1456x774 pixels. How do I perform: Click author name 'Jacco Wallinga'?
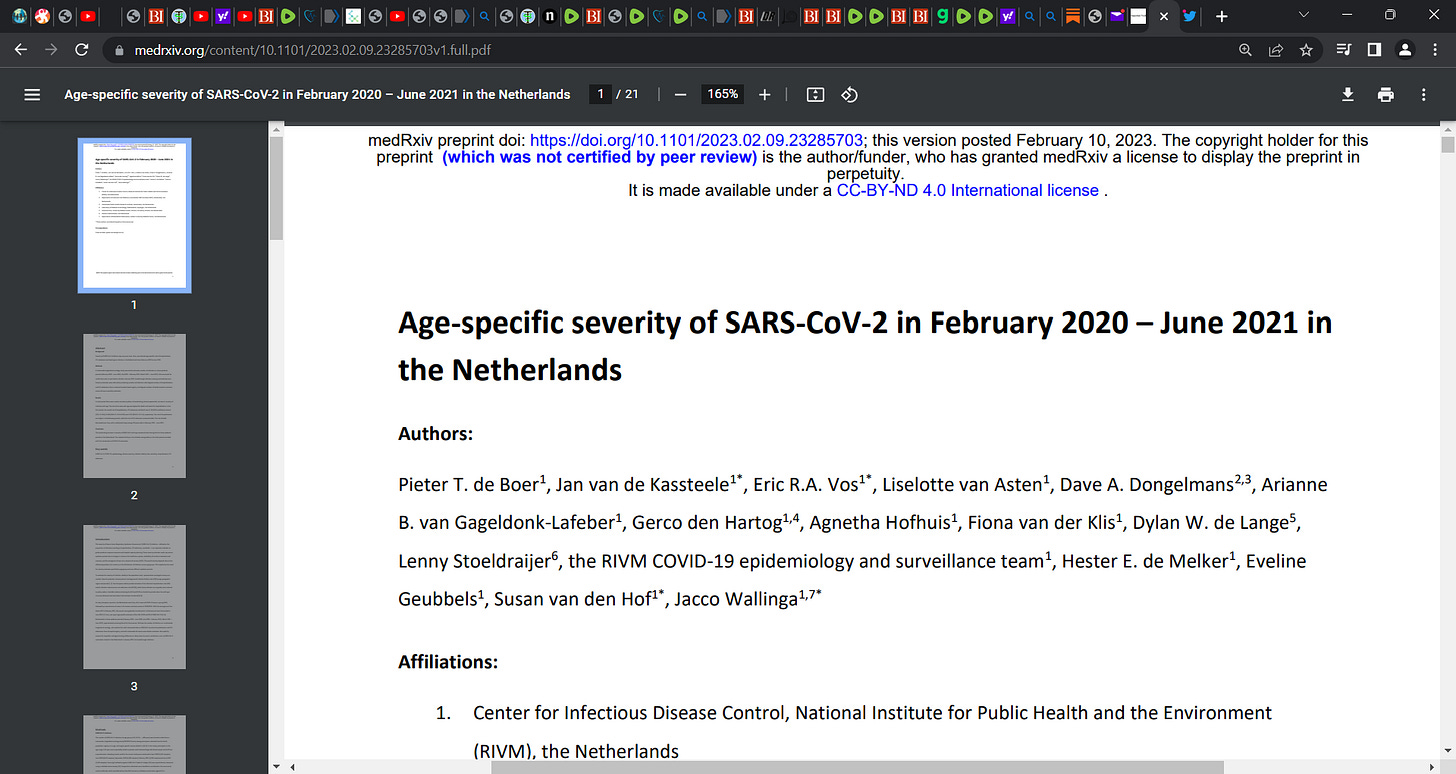coord(736,599)
